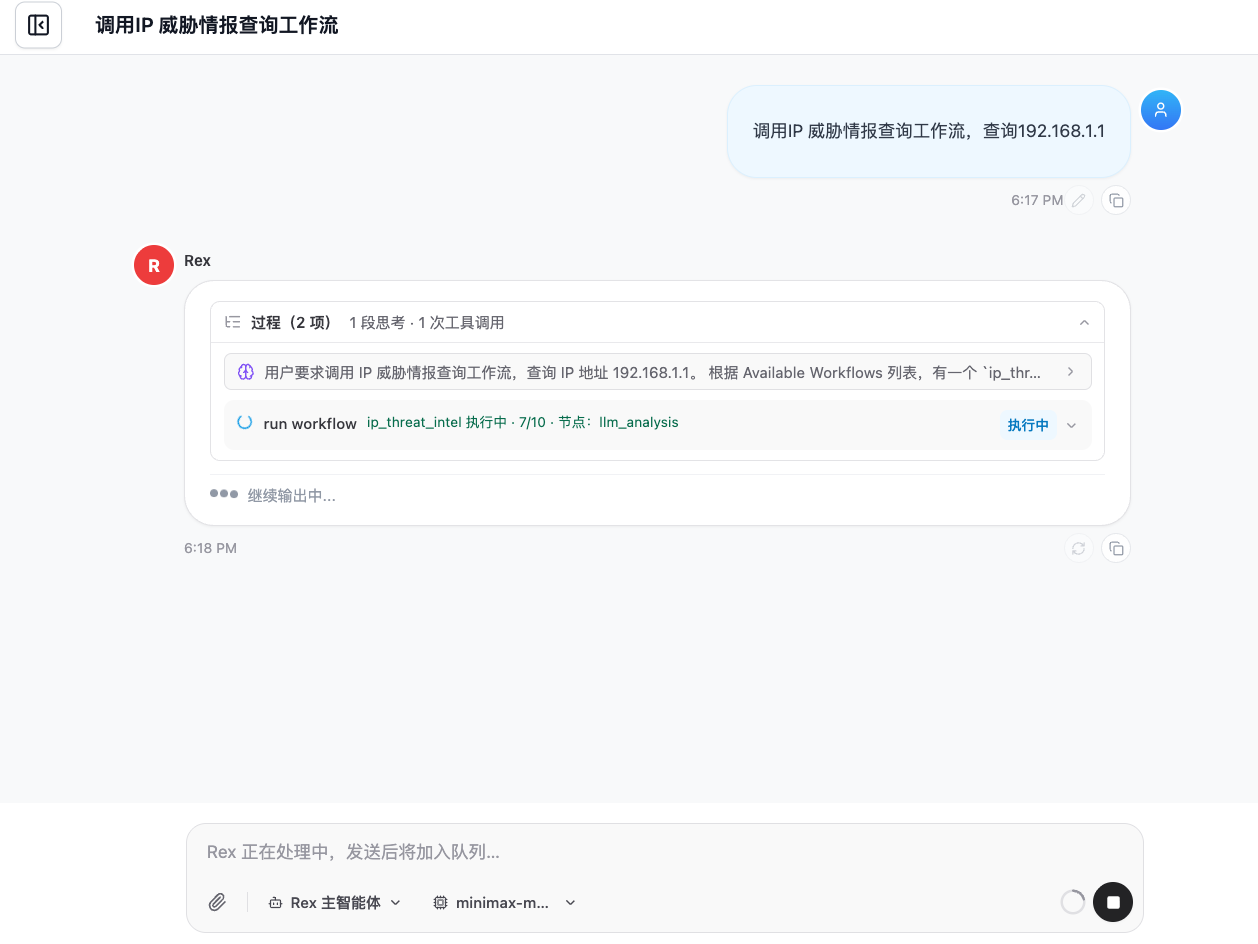Screen dimensions: 1258x944
Task: Click the process list icon
Action: pos(233,322)
